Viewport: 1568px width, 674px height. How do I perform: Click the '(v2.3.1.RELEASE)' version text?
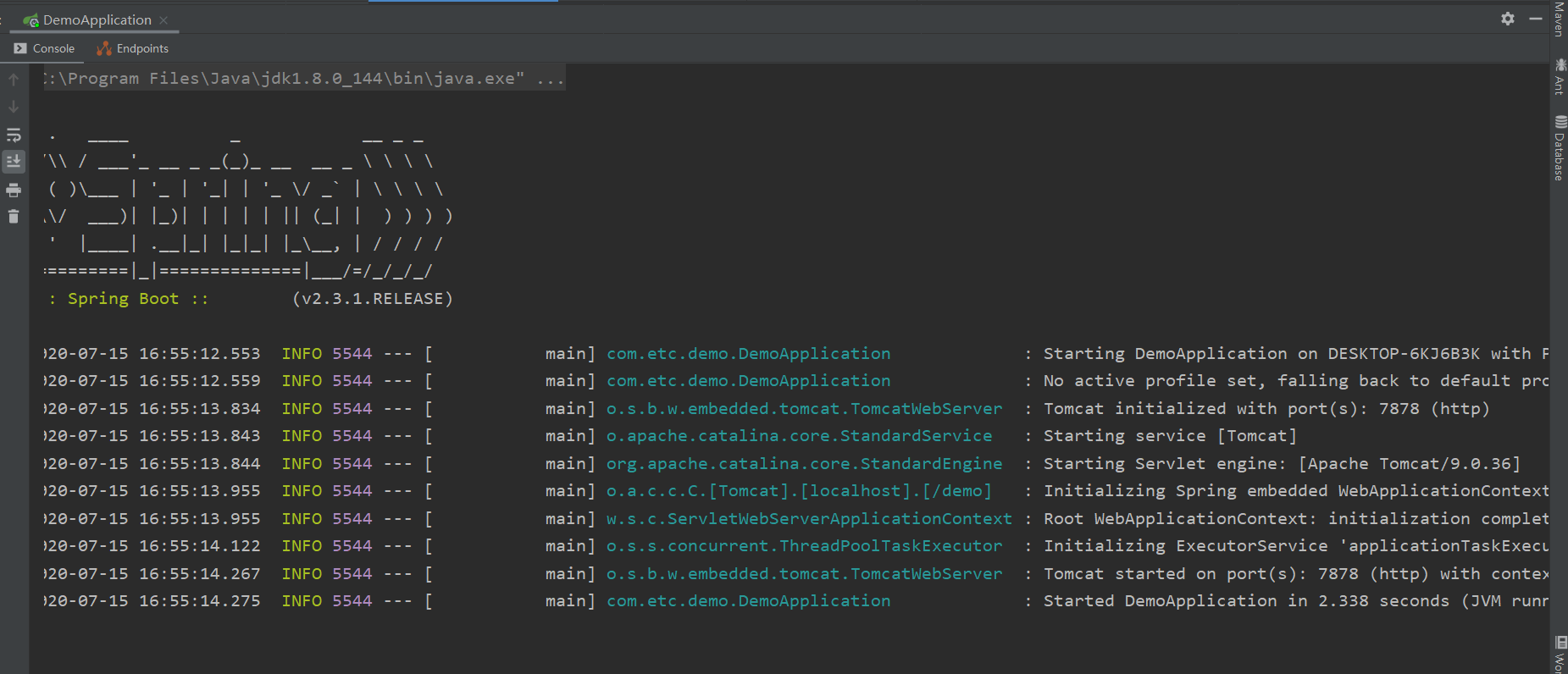pyautogui.click(x=373, y=299)
